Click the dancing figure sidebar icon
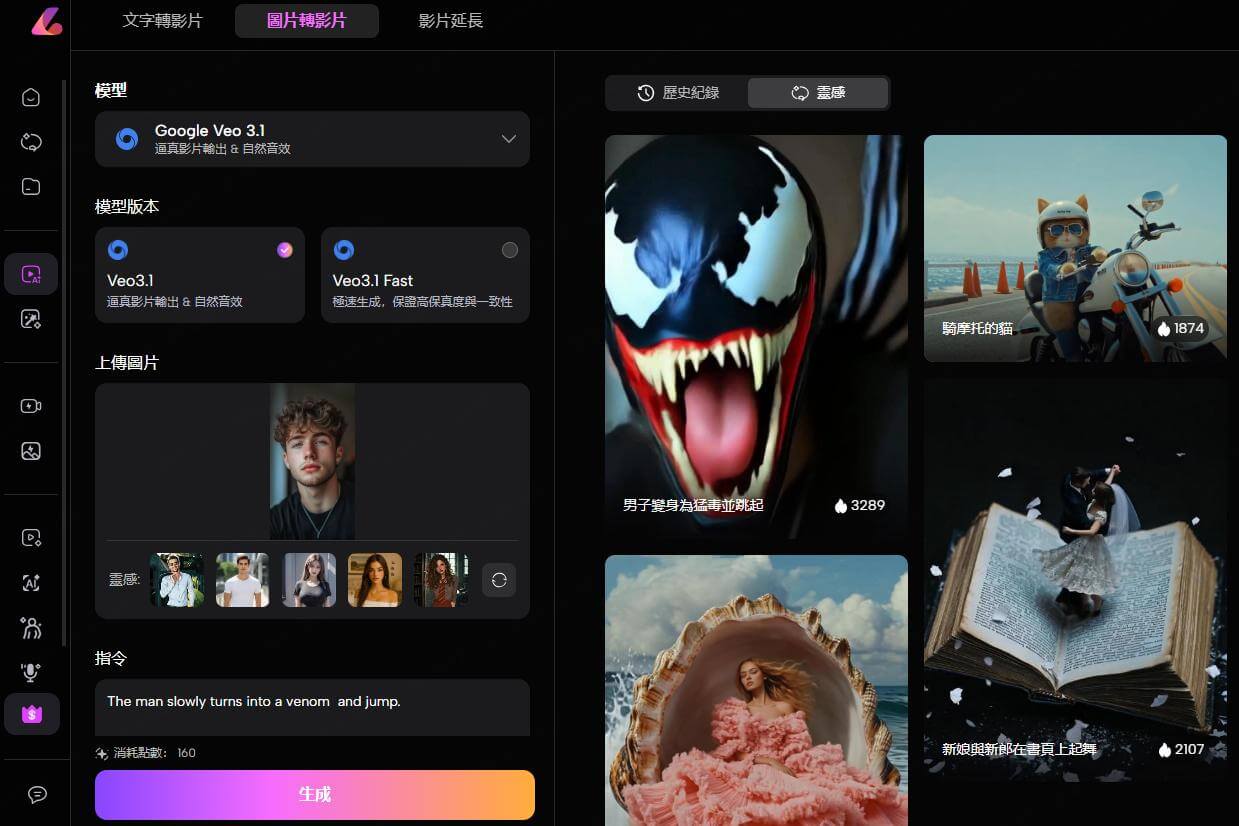 point(31,627)
